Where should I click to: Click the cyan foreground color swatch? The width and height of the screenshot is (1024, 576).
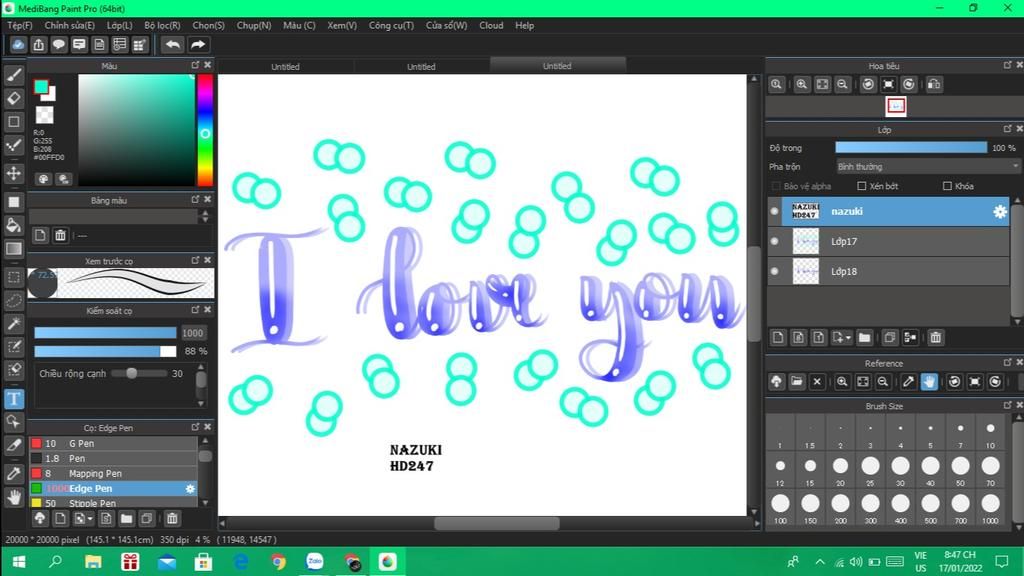[x=40, y=86]
